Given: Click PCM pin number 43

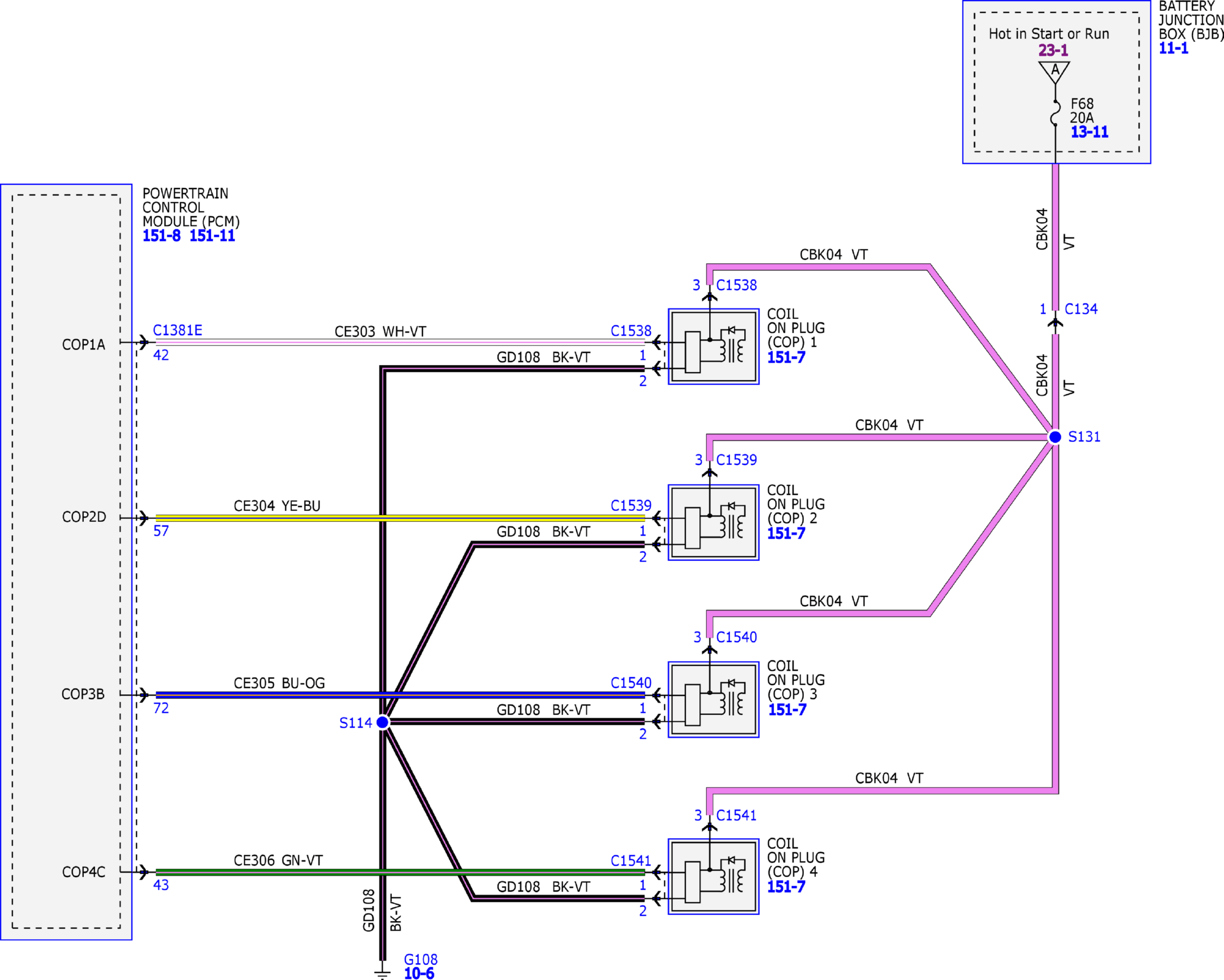Looking at the screenshot, I should pyautogui.click(x=161, y=885).
